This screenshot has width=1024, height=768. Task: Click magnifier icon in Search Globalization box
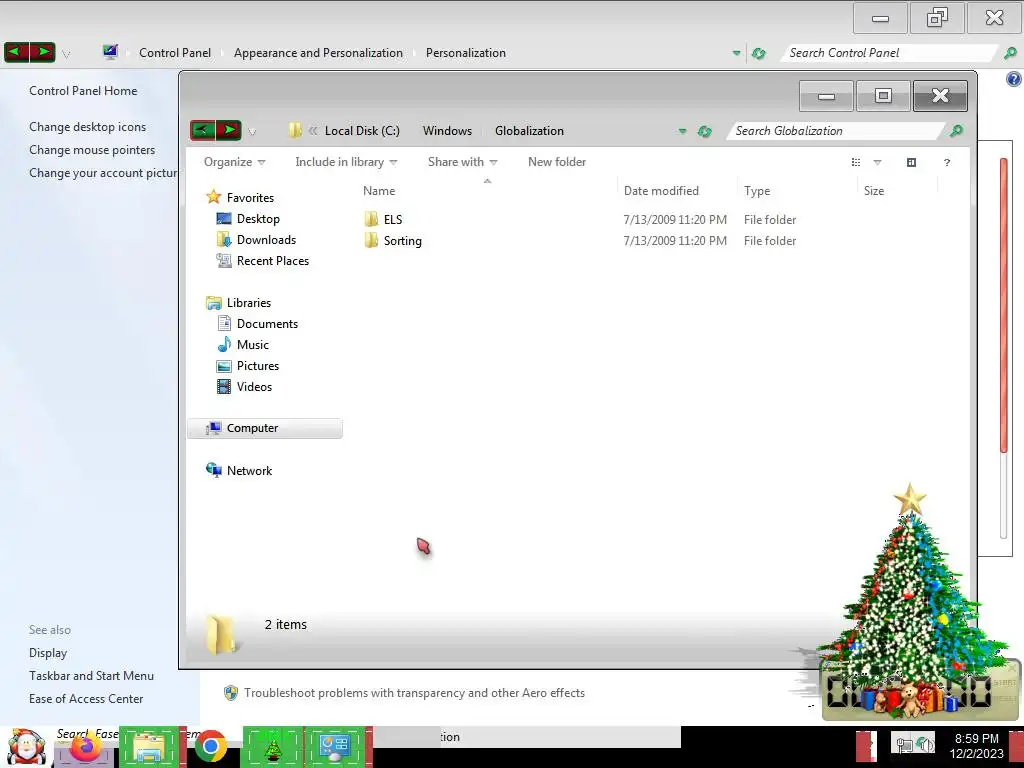click(x=956, y=131)
